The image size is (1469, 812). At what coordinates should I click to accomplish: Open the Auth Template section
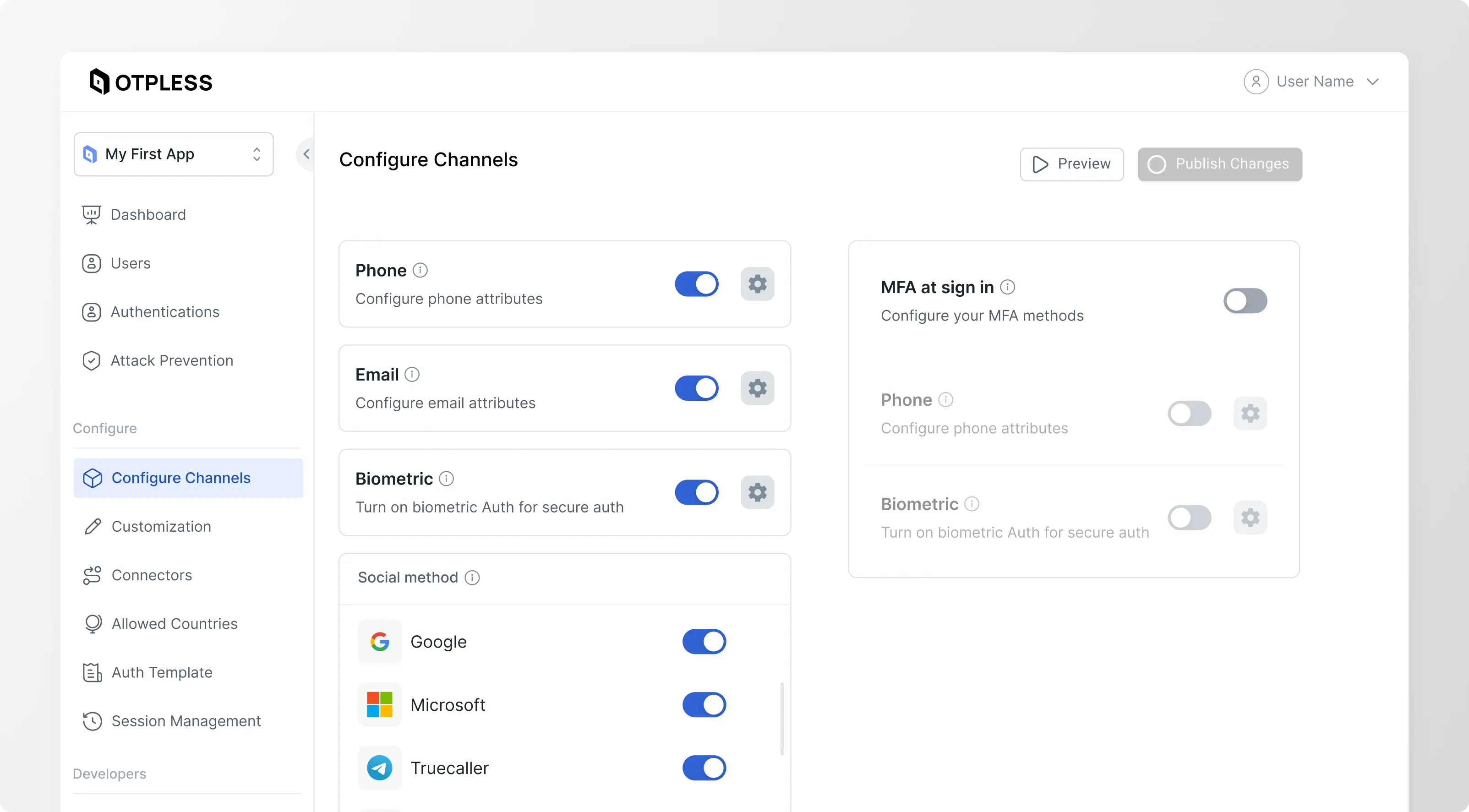pos(161,672)
